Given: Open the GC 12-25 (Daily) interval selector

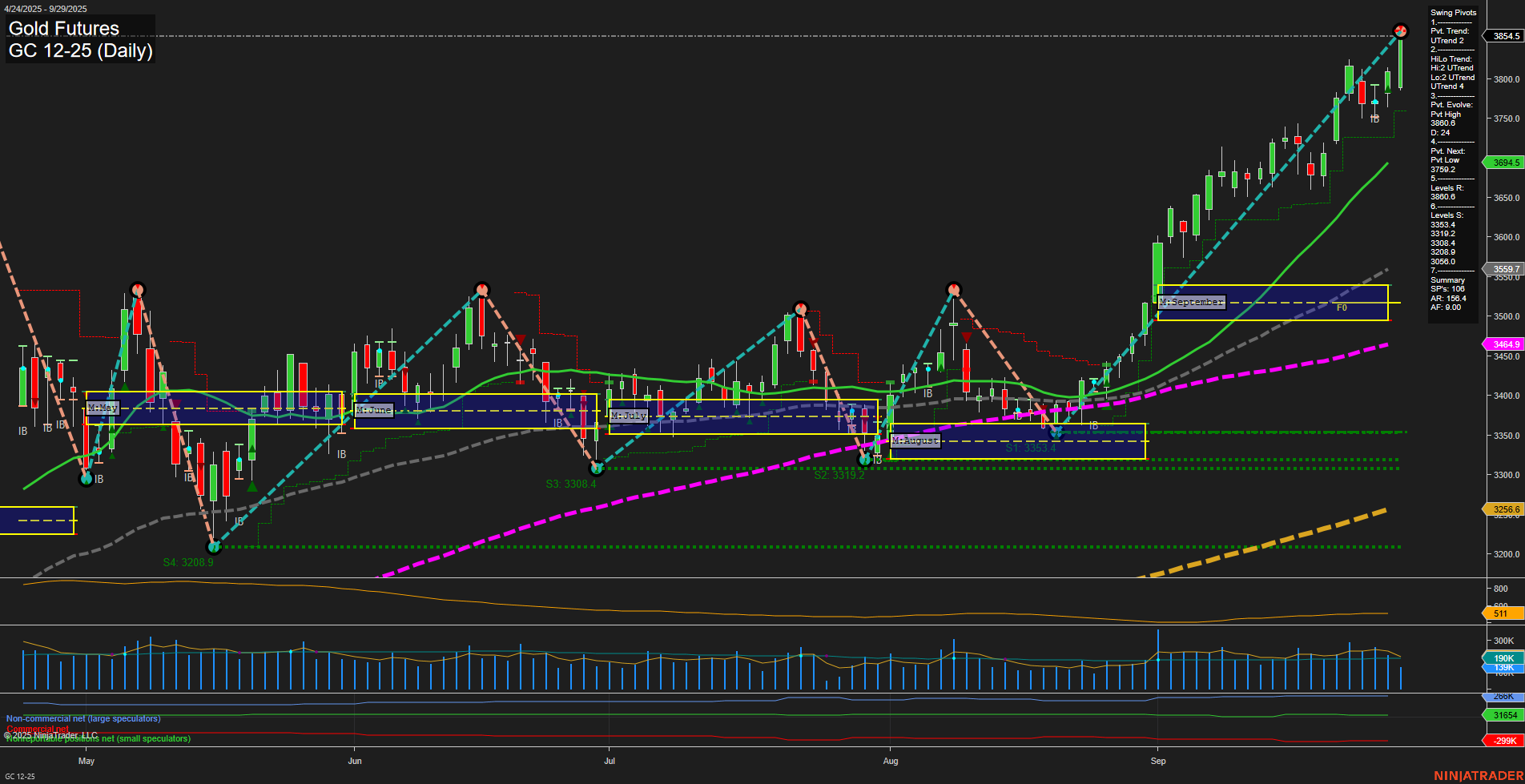Looking at the screenshot, I should click(80, 51).
